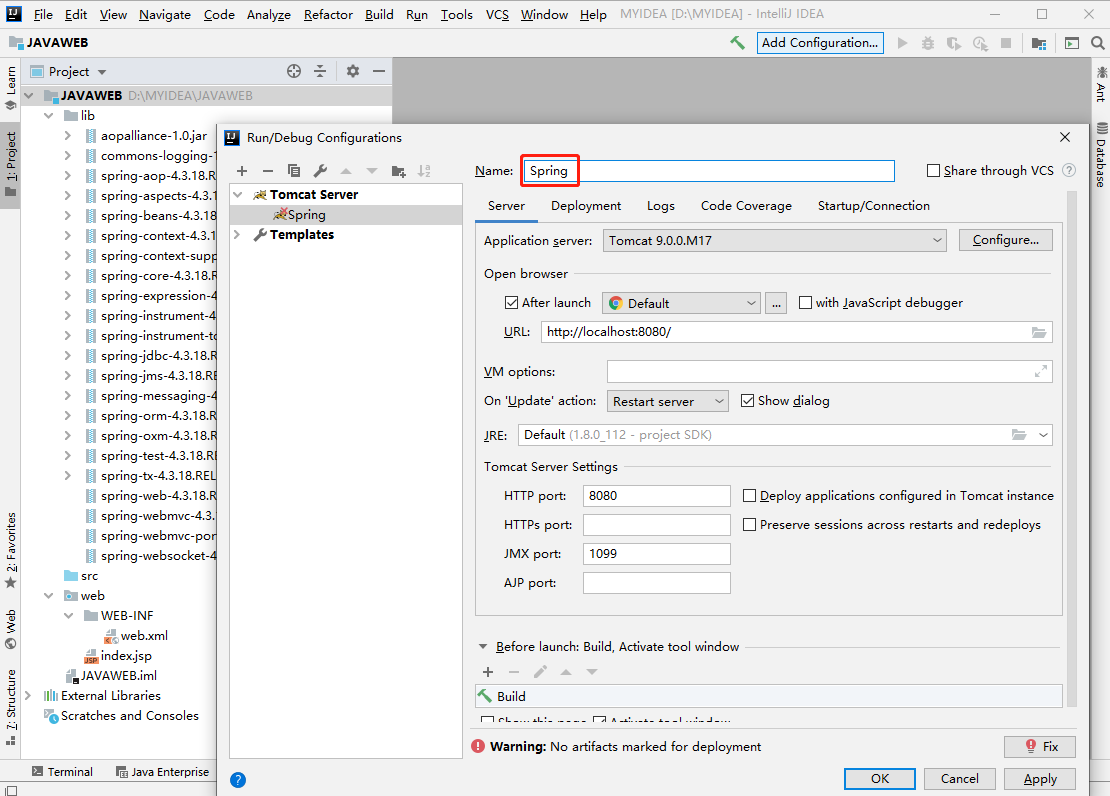Select index.jsp in project tree
1110x796 pixels.
[x=126, y=656]
